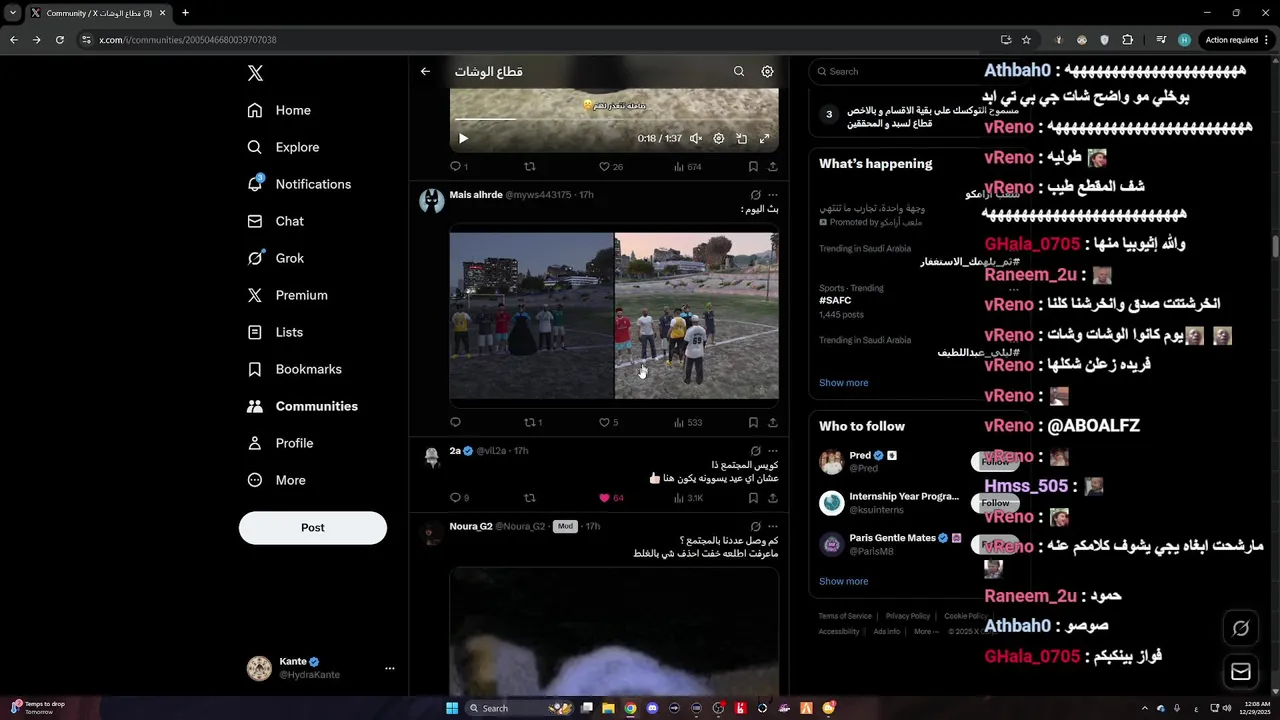1280x720 pixels.
Task: Go back from the community page
Action: coord(425,71)
